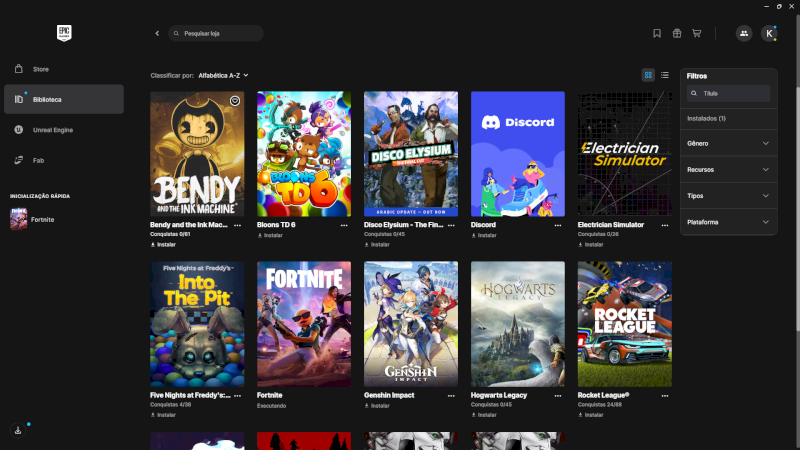Click the 'Rocket League®' title text
Image resolution: width=800 pixels, height=450 pixels.
click(604, 395)
